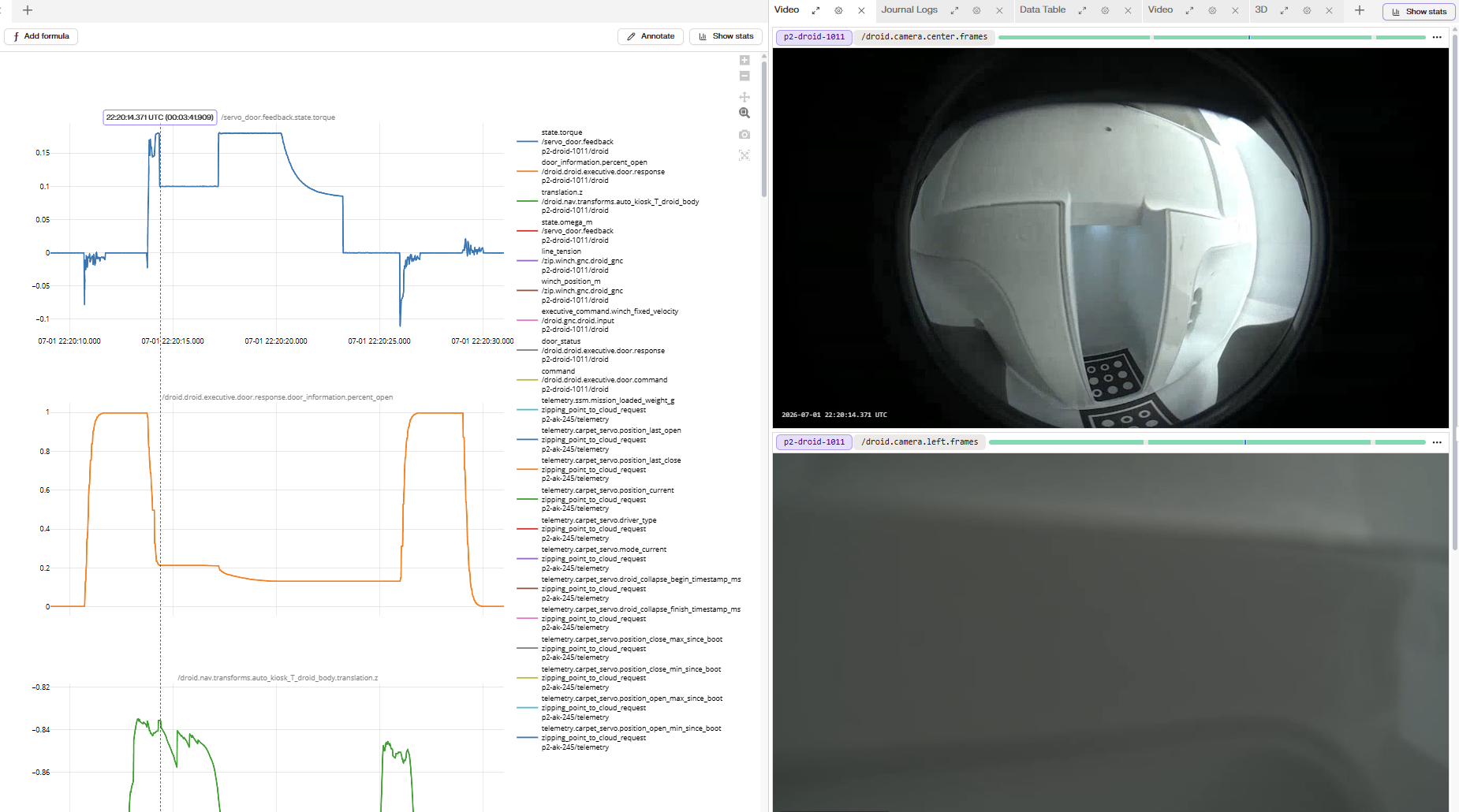Seek on the left camera timeline bar

[x=1207, y=442]
